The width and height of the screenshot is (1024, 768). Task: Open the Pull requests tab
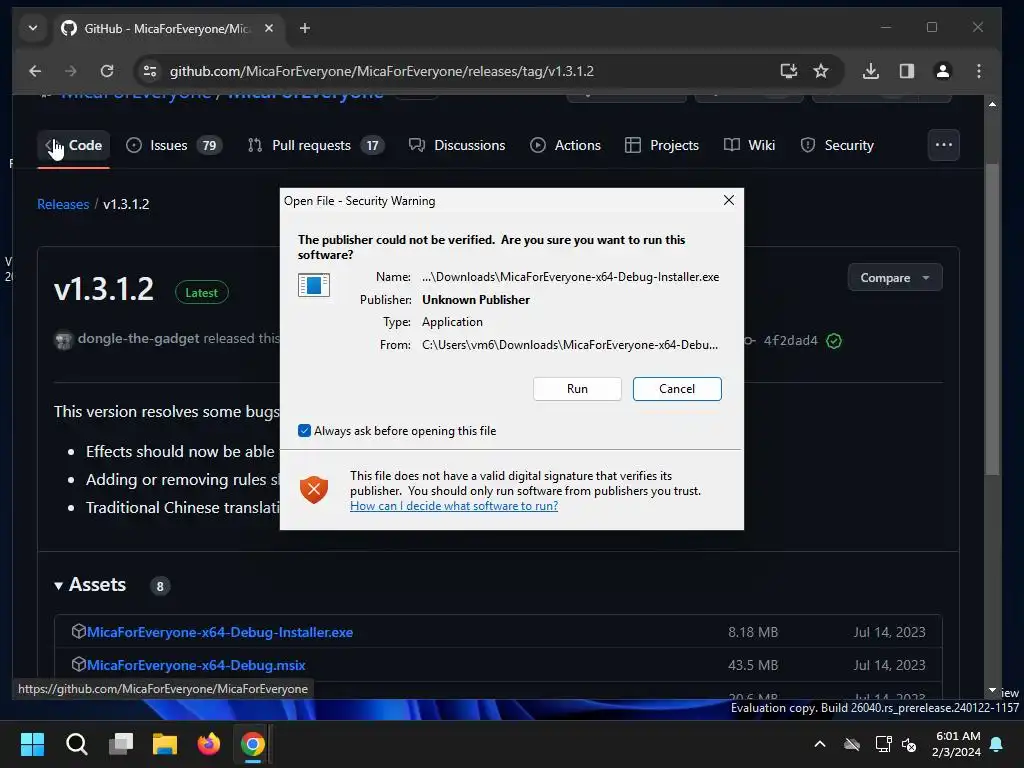click(316, 145)
